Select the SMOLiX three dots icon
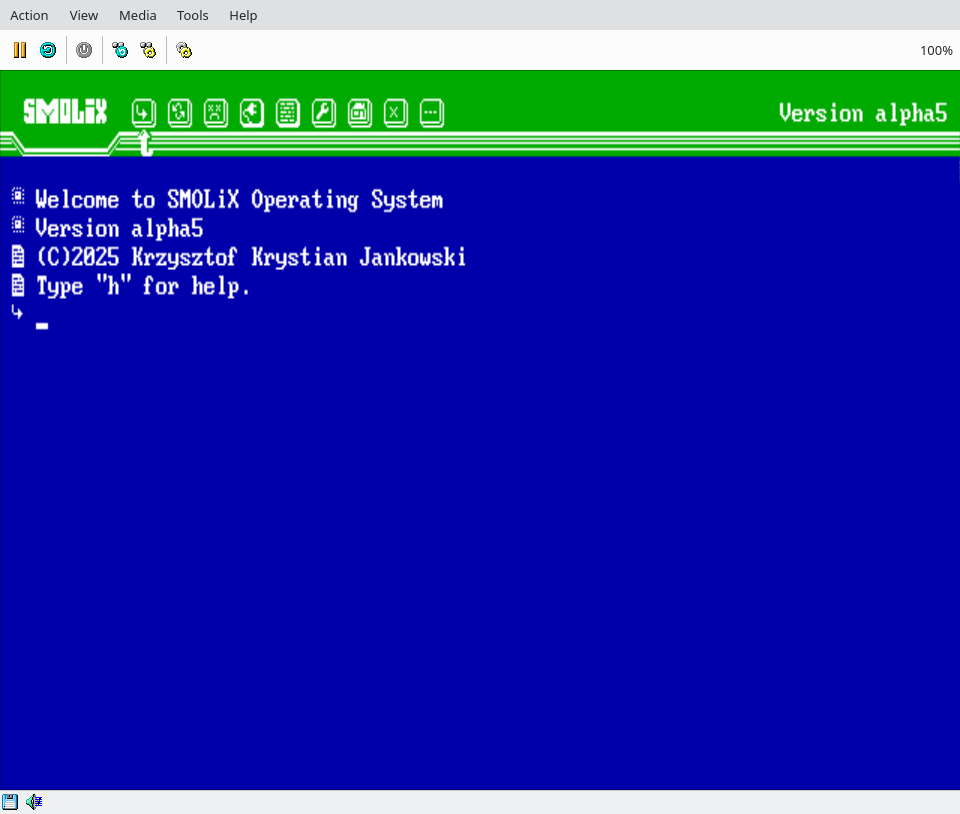Image resolution: width=960 pixels, height=814 pixels. (x=432, y=113)
